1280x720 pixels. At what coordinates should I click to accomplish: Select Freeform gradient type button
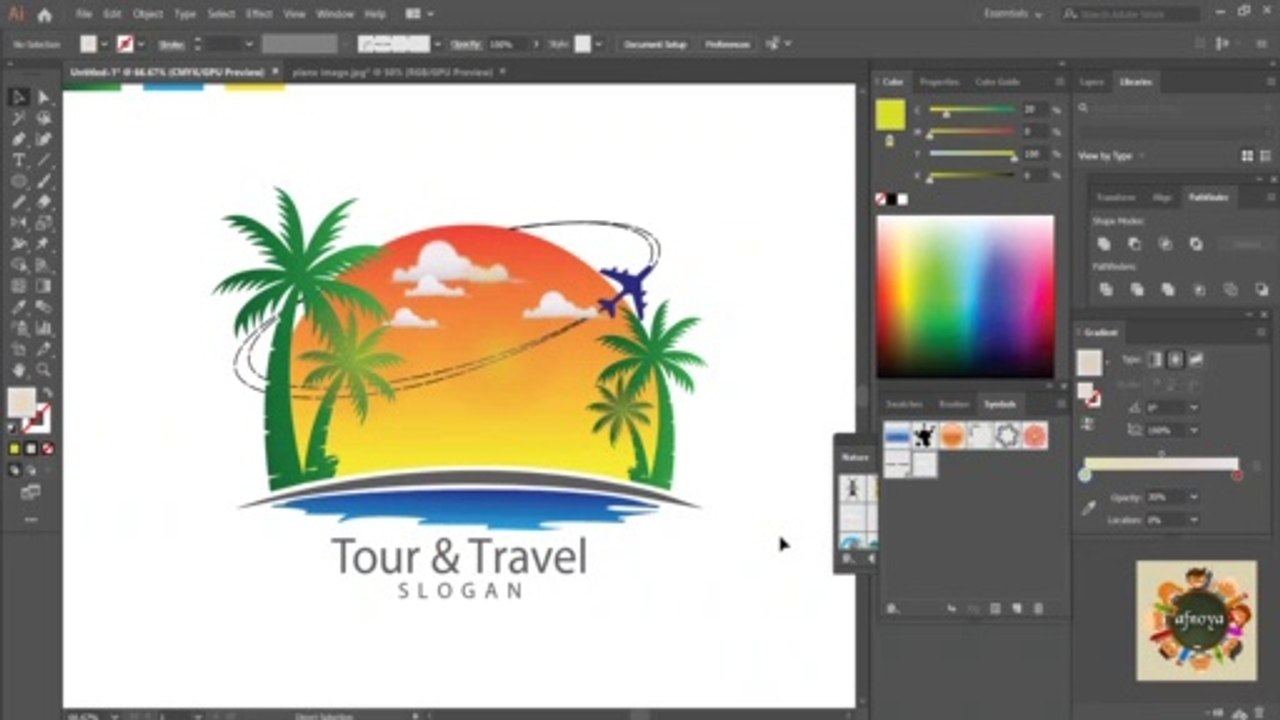1197,359
